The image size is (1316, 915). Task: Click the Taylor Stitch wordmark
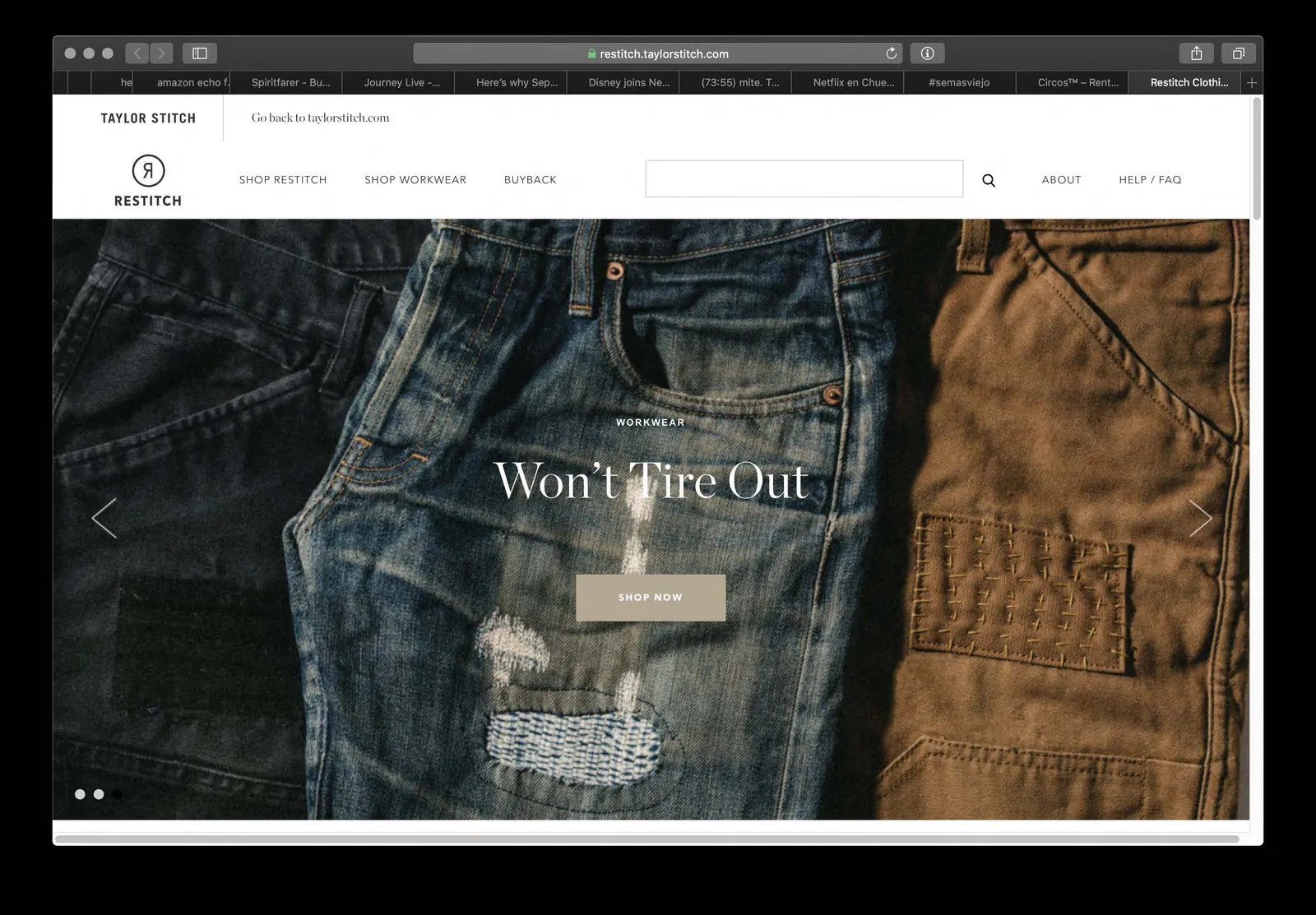148,118
